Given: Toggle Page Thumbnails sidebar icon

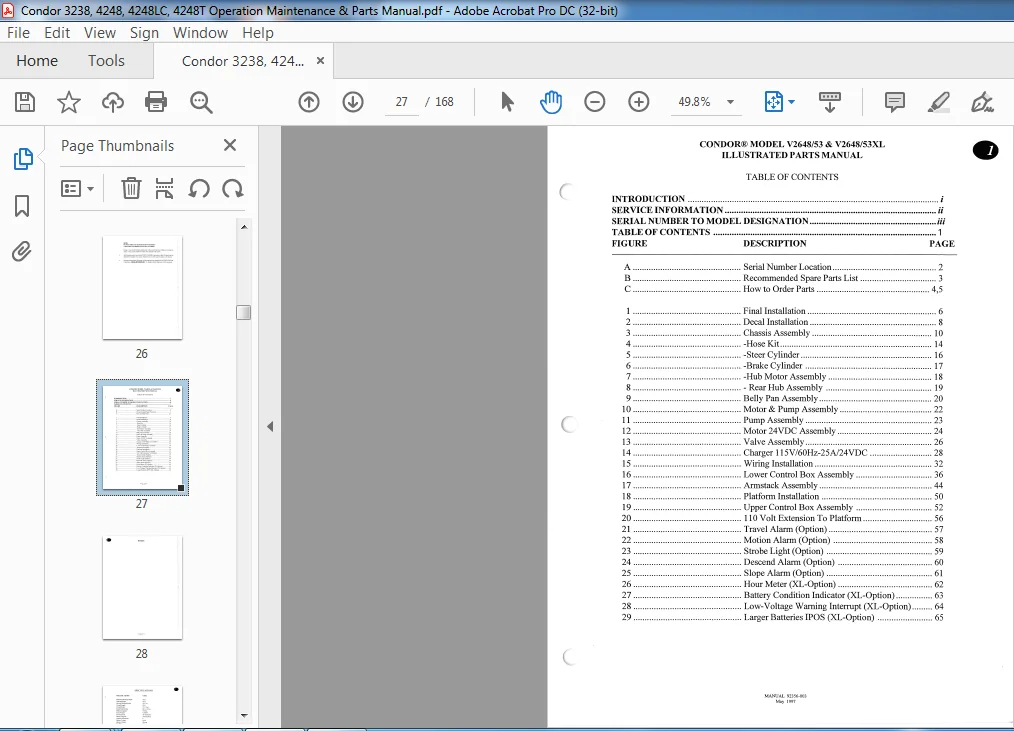Looking at the screenshot, I should click(23, 158).
